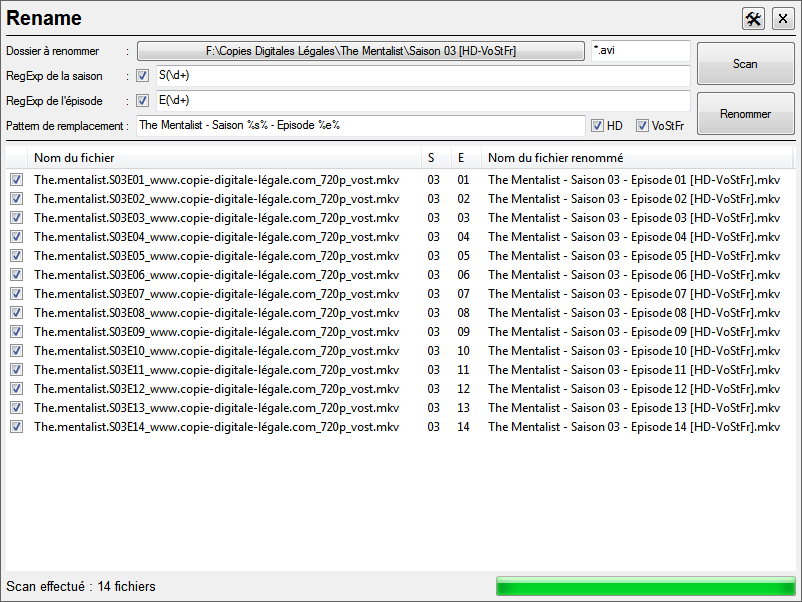This screenshot has height=602, width=802.
Task: Choose the folder to rename via path button
Action: (361, 51)
